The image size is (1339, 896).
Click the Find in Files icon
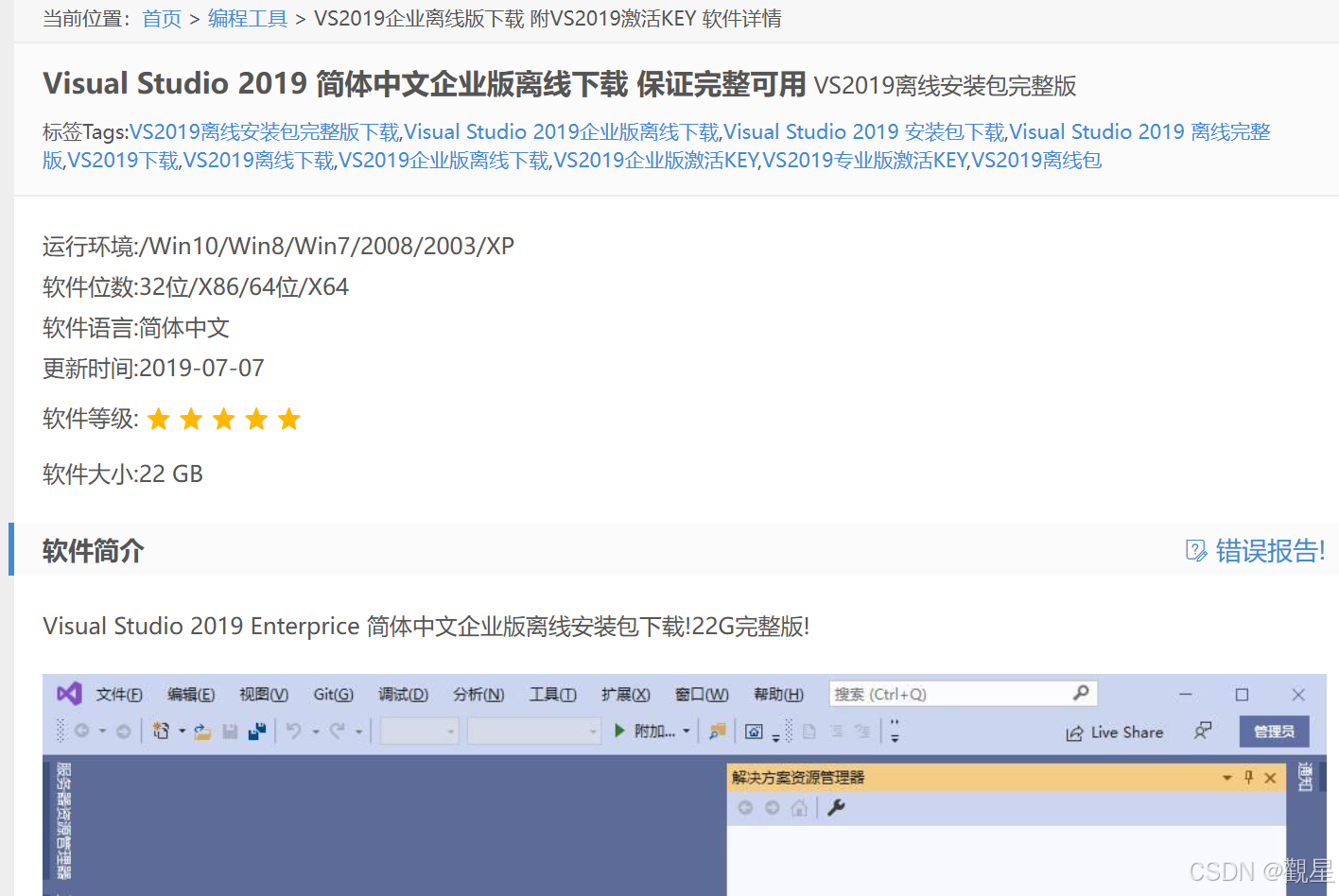coord(718,731)
